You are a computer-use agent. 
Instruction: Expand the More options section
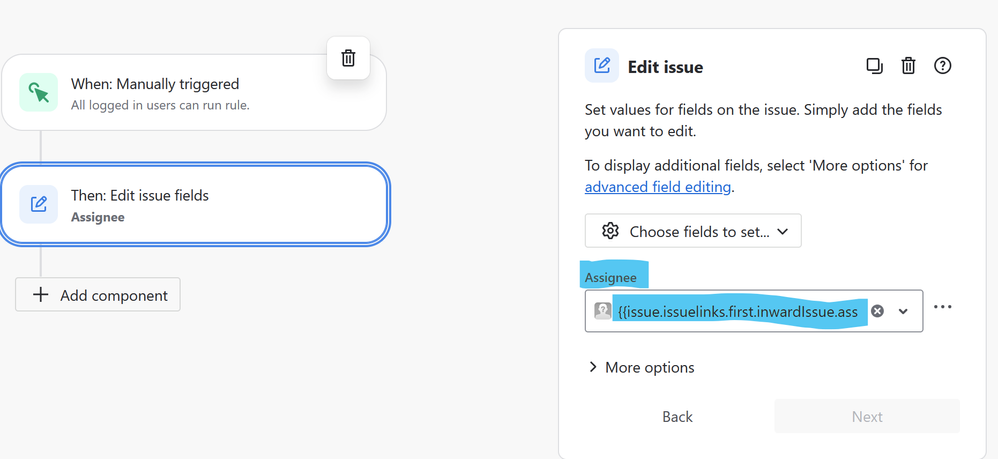[x=640, y=367]
